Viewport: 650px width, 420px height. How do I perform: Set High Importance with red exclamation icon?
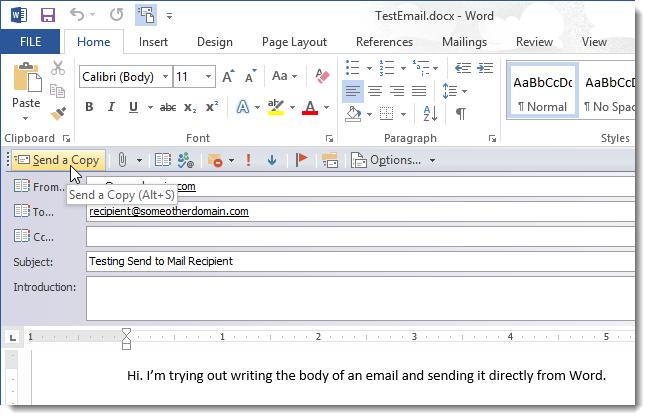[x=248, y=160]
